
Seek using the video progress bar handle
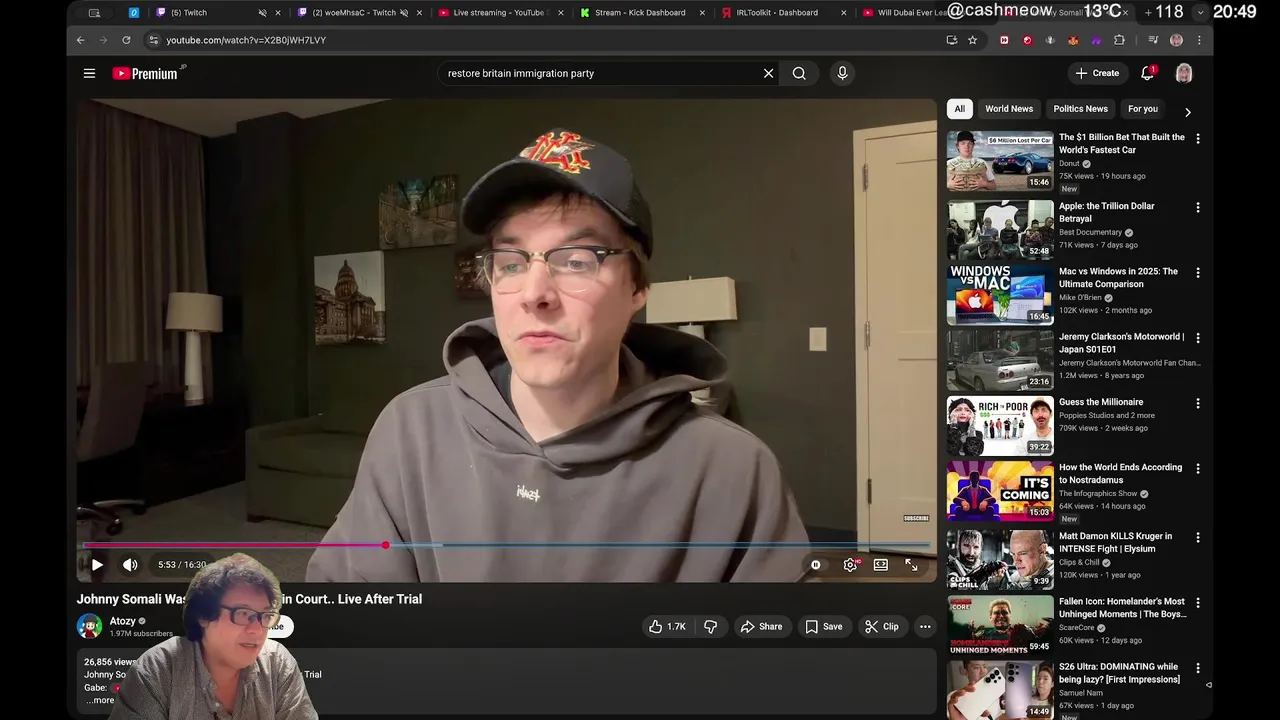pos(385,545)
